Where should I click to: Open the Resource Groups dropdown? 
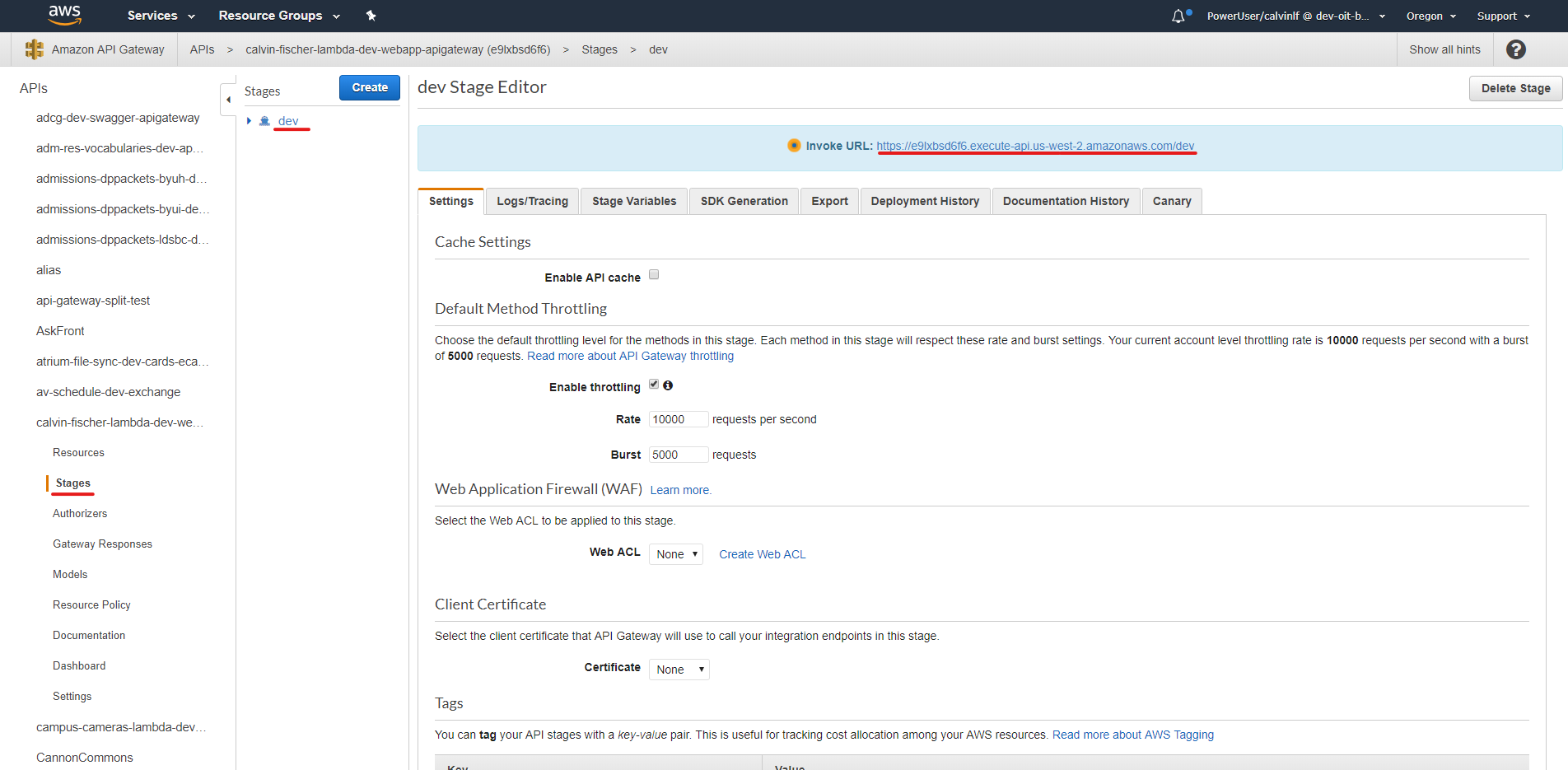279,16
